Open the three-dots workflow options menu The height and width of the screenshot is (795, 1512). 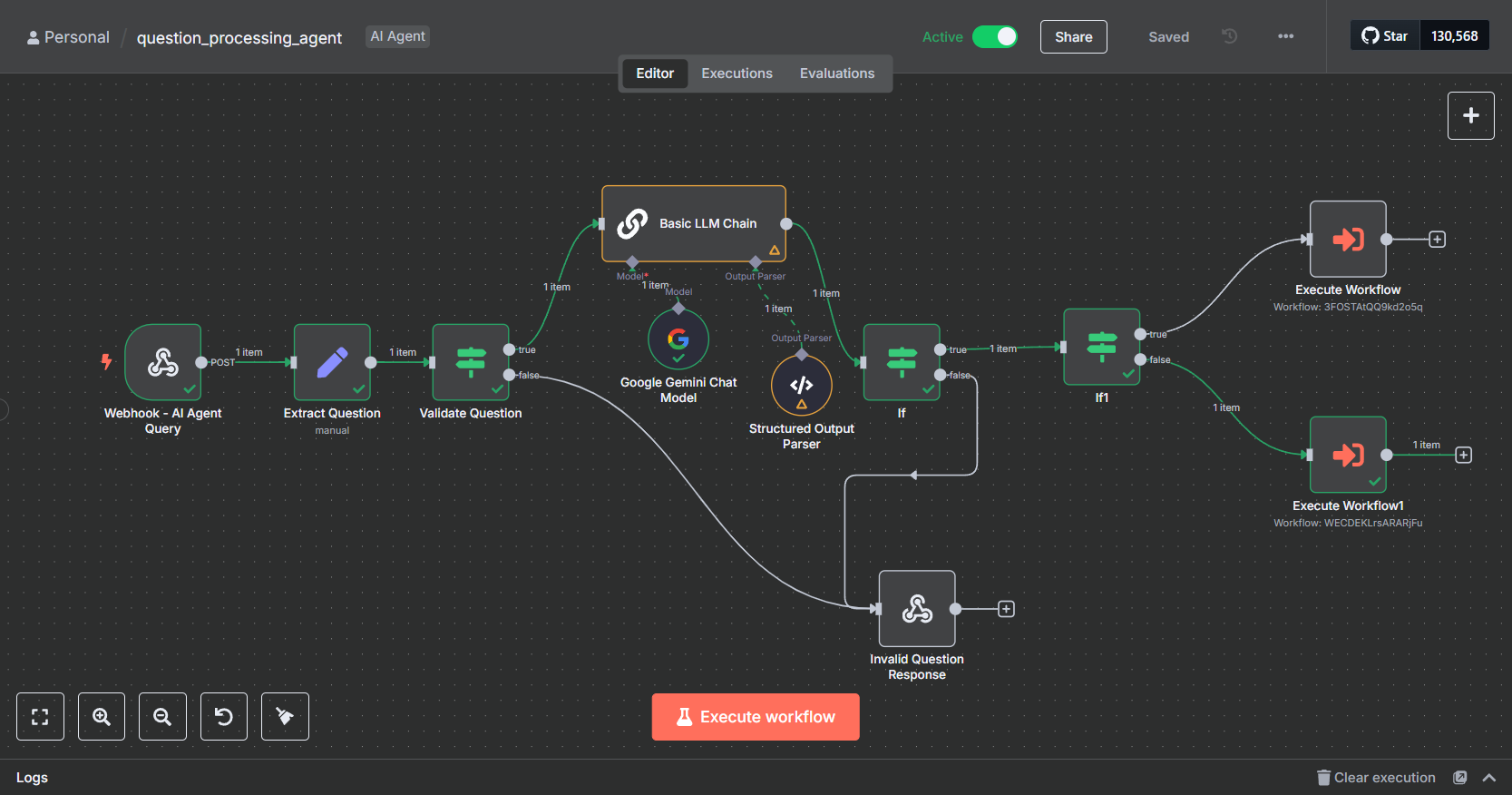(1285, 36)
